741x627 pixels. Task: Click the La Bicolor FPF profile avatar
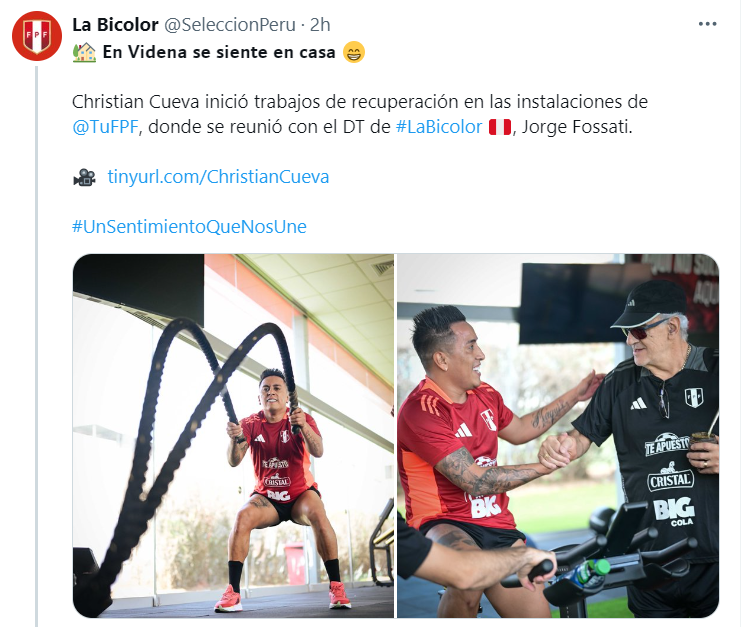click(37, 36)
